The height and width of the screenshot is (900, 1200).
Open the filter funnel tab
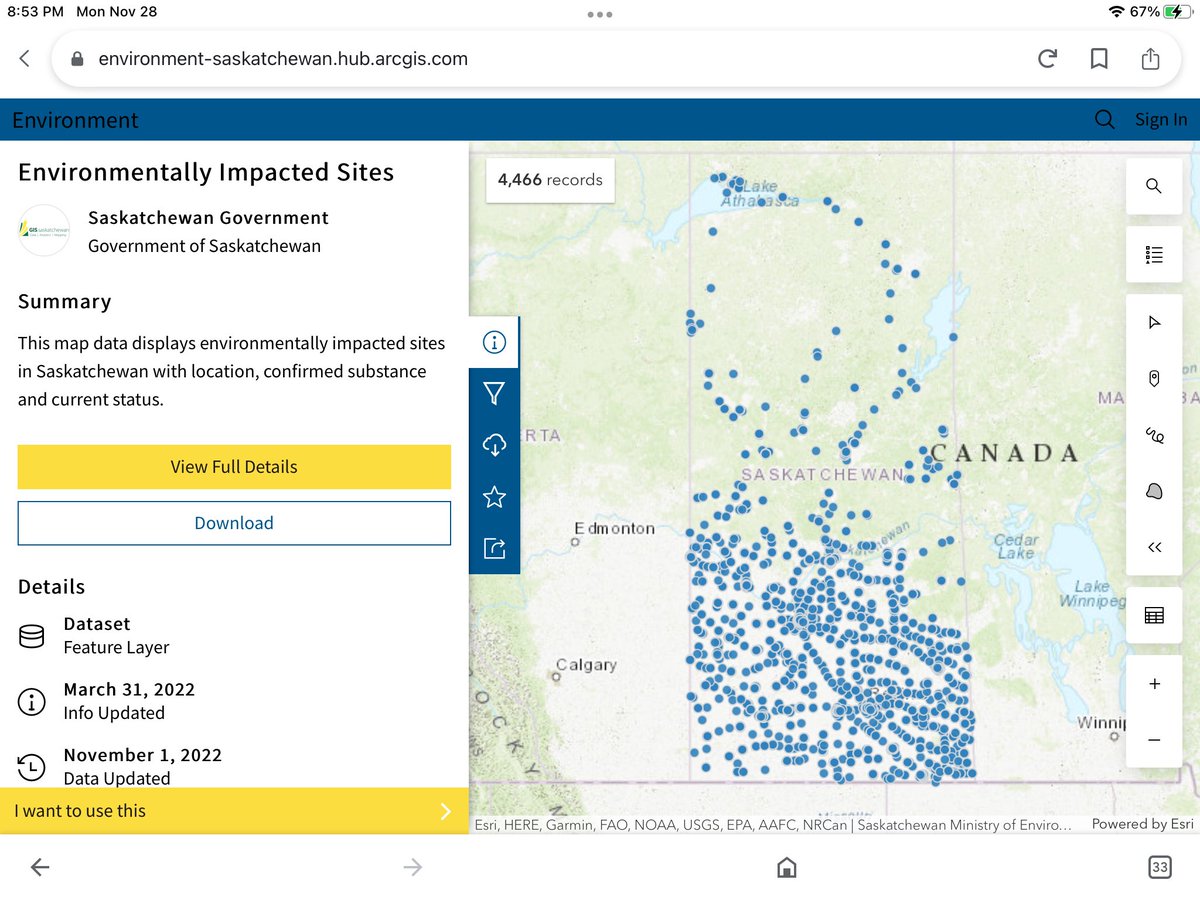[x=494, y=394]
